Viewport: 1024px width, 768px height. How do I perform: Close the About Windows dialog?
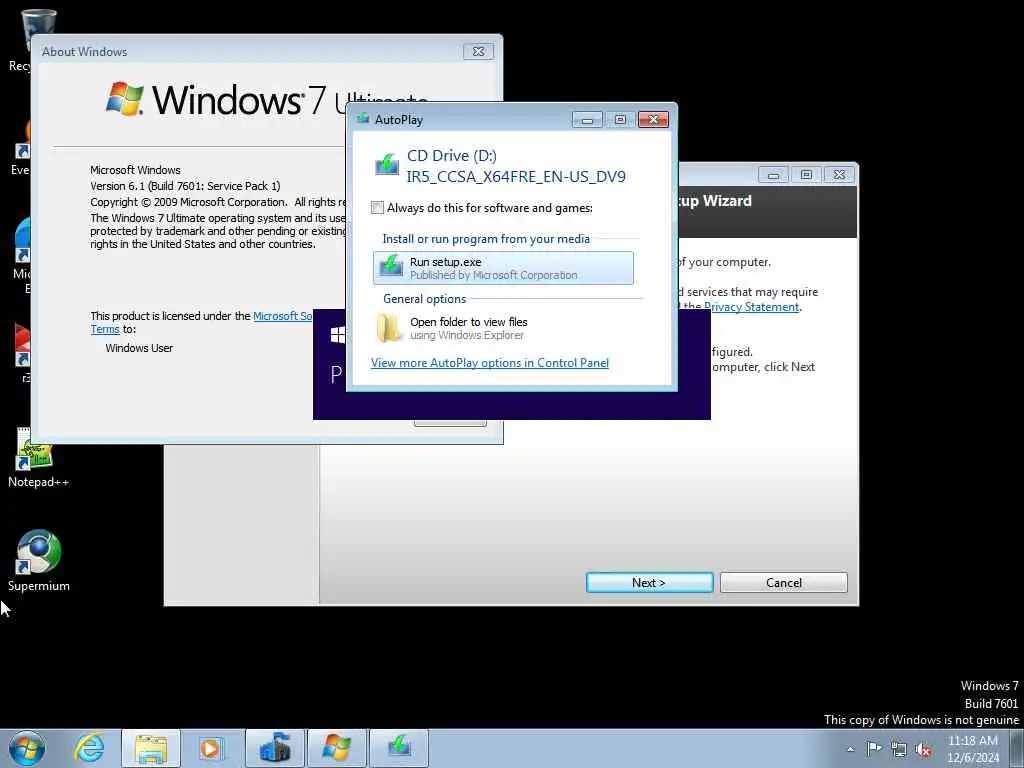[478, 52]
